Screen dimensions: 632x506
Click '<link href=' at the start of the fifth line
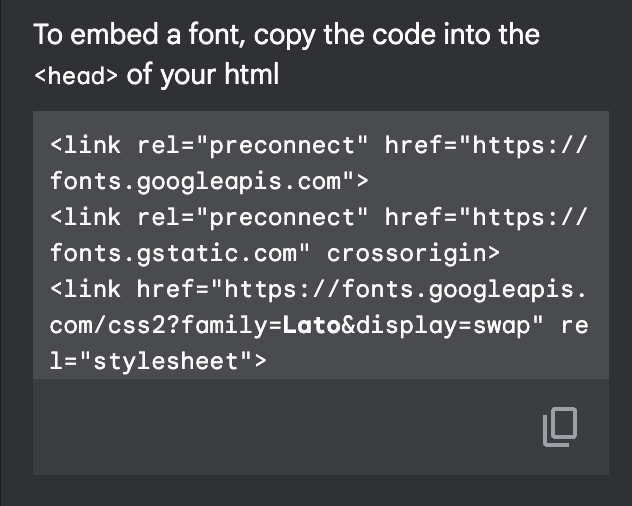tap(138, 289)
